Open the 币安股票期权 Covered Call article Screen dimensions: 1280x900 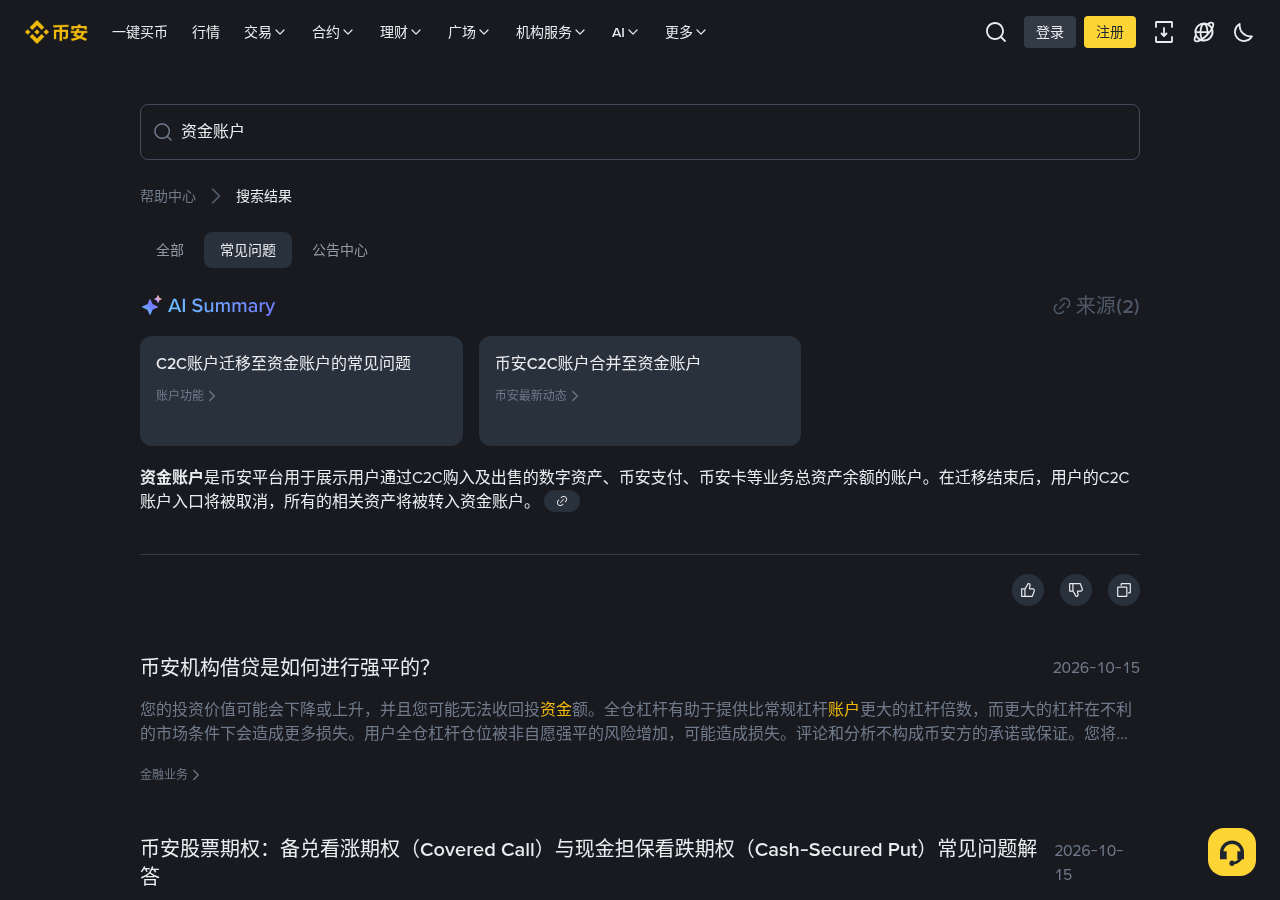pos(589,862)
